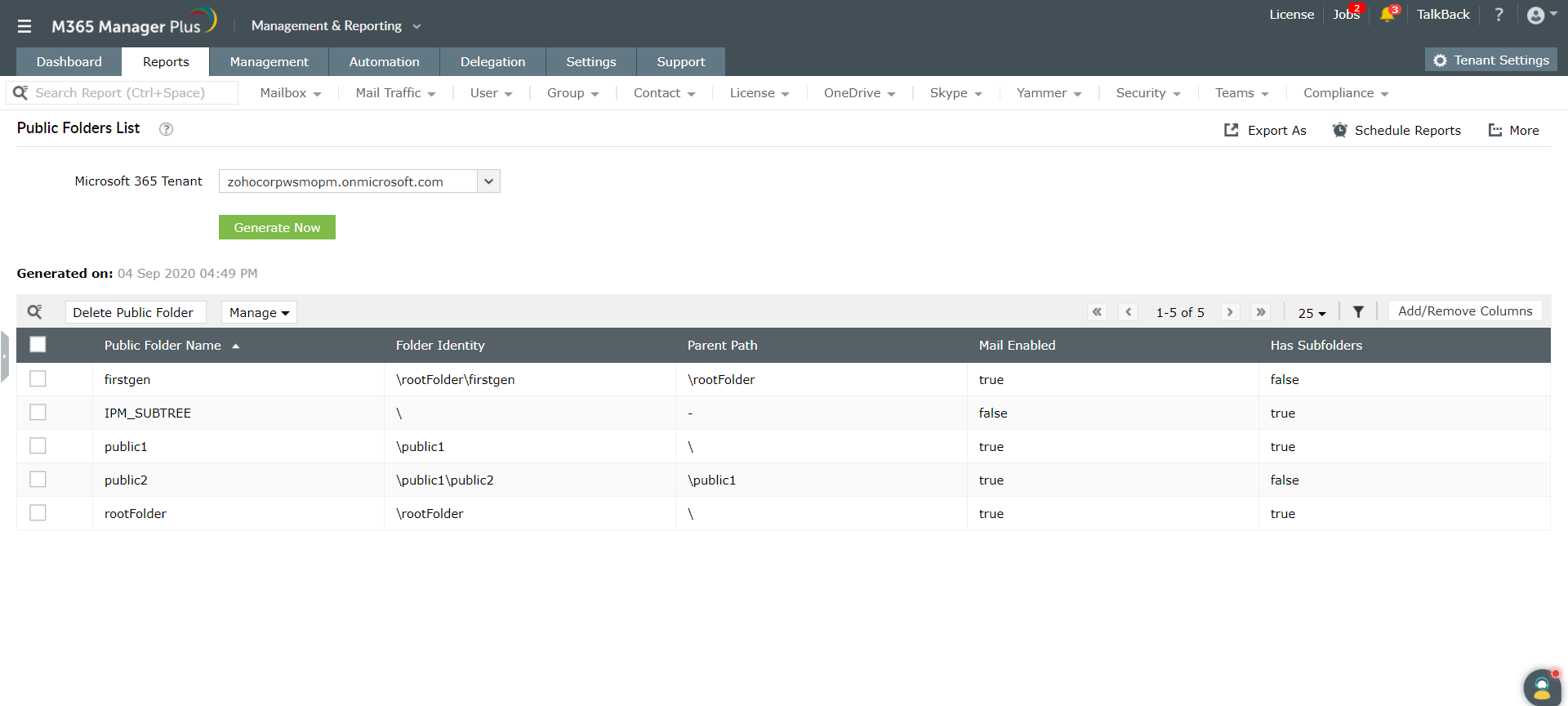Switch to the Delegation tab

tap(492, 62)
